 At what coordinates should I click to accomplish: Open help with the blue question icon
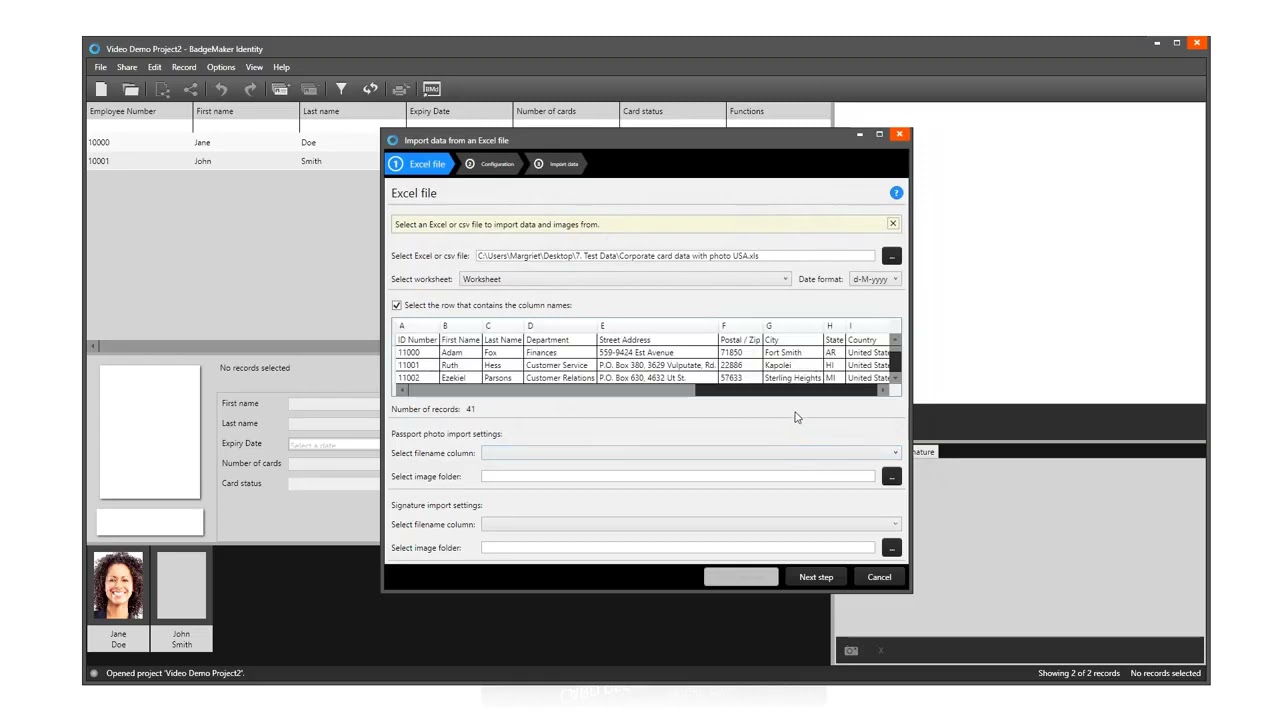click(896, 193)
